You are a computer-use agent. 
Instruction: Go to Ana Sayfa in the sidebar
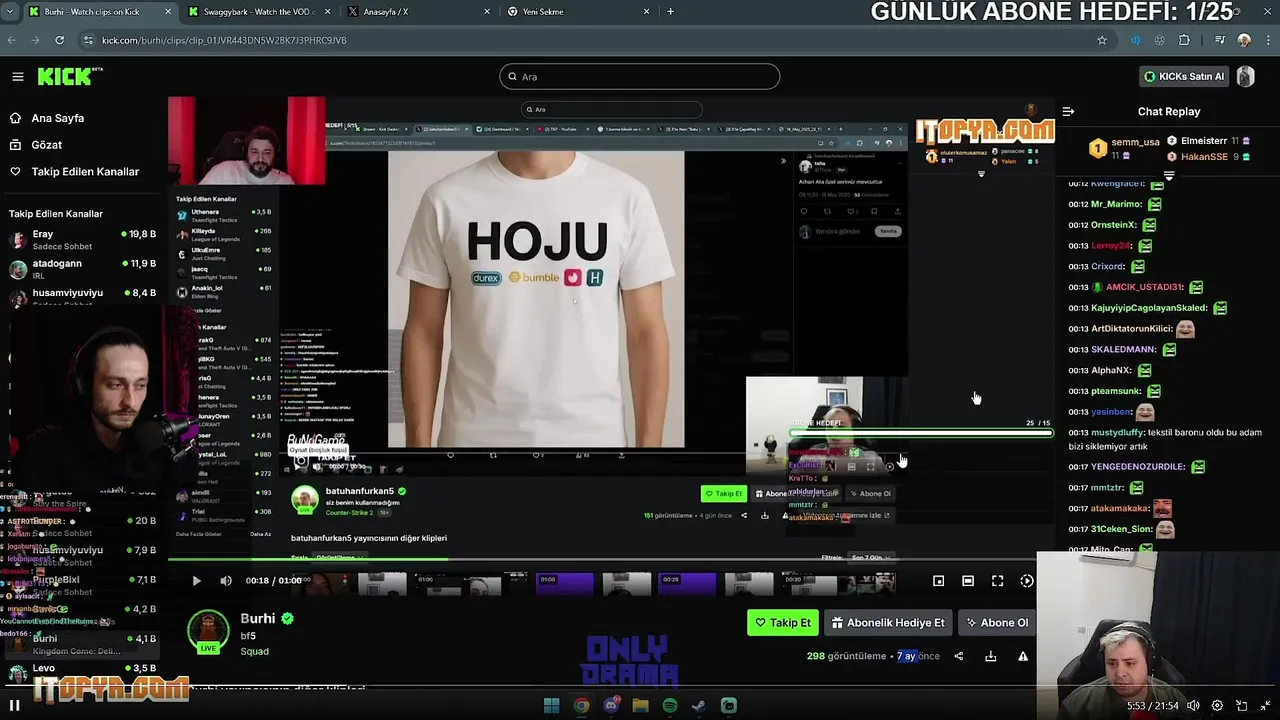(x=58, y=118)
